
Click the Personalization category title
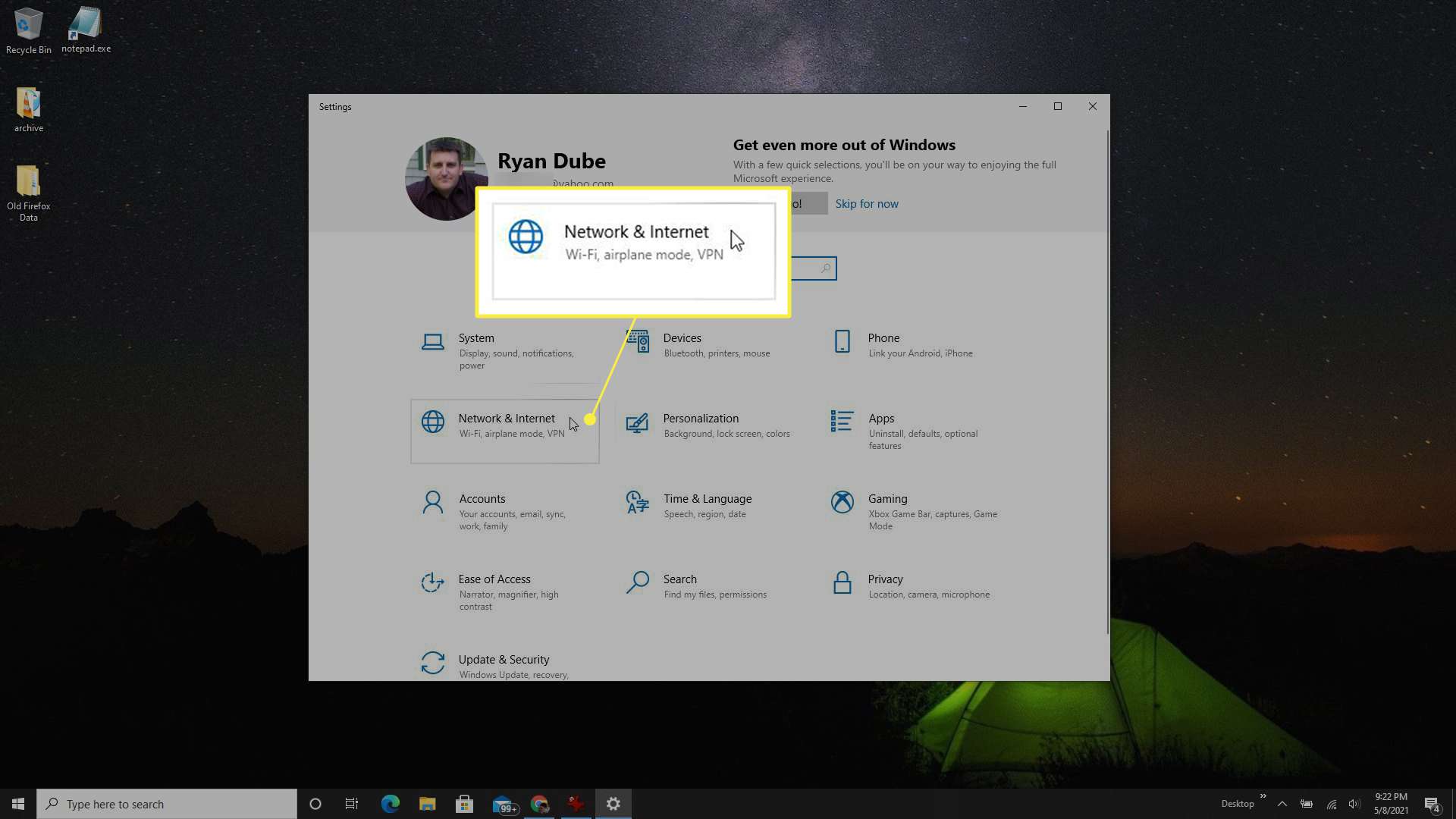(x=701, y=419)
